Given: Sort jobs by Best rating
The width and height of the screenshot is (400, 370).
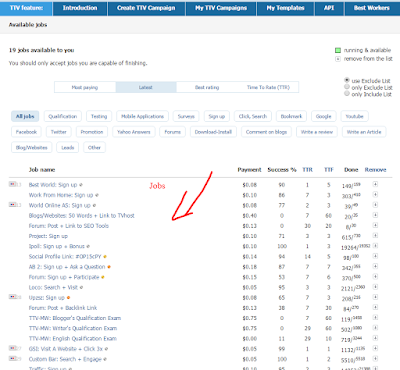Looking at the screenshot, I should point(207,87).
